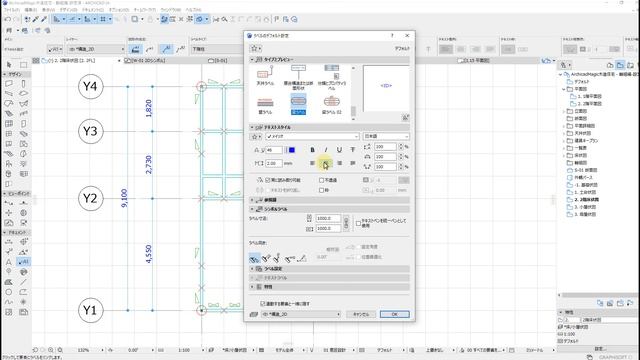640x360 pixels.
Task: Open the dialog's top favorites star dropdown
Action: coord(256,49)
